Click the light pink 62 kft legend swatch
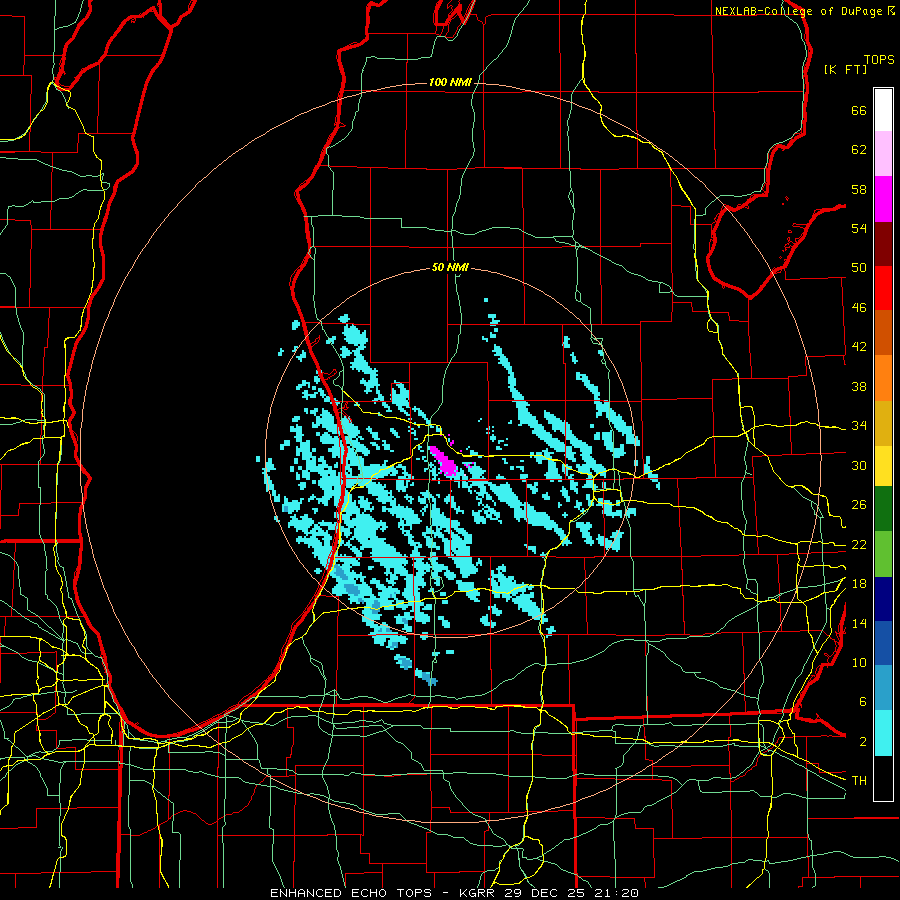This screenshot has height=900, width=900. pyautogui.click(x=883, y=153)
